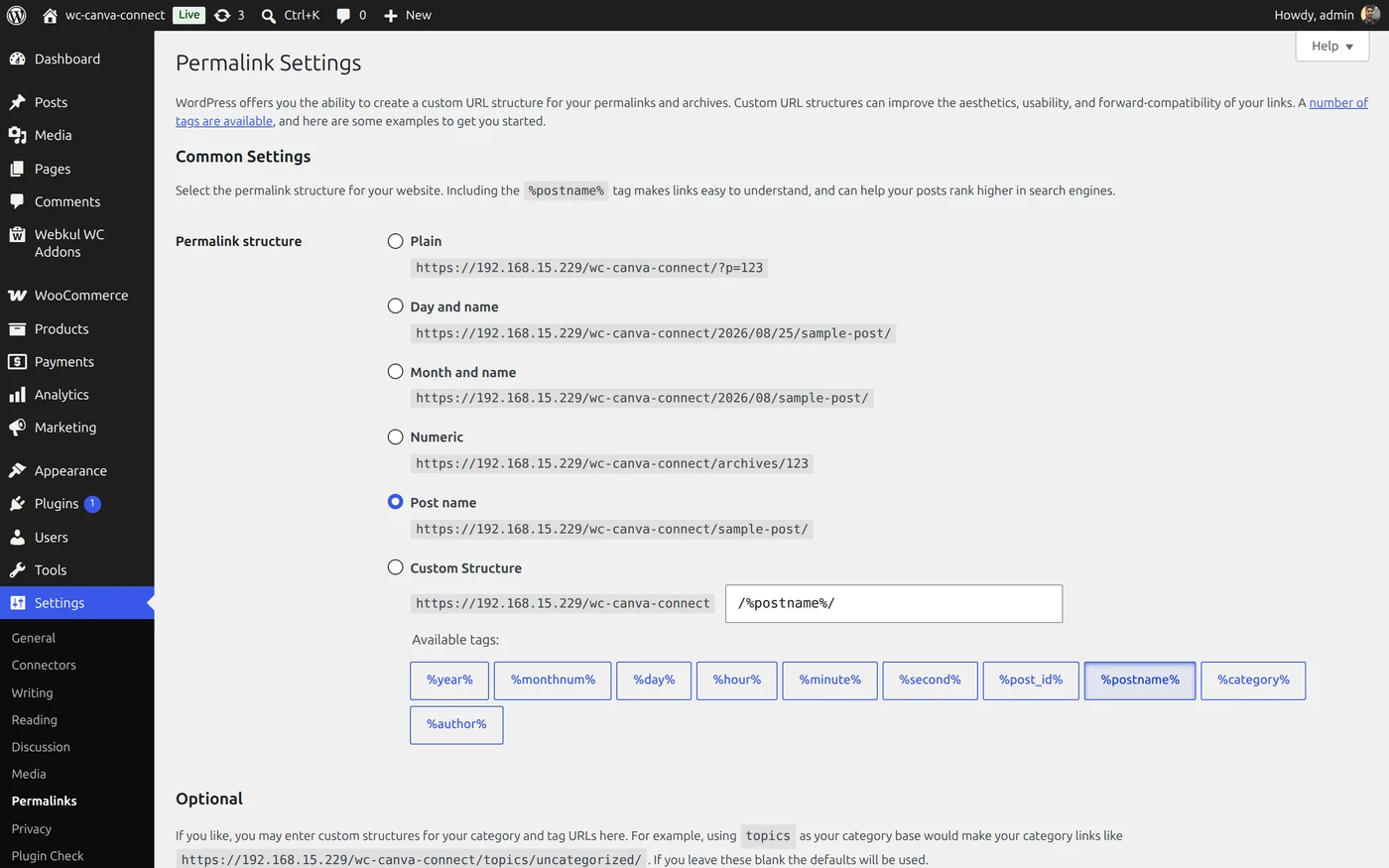Select the Numeric permalink radio

395,436
